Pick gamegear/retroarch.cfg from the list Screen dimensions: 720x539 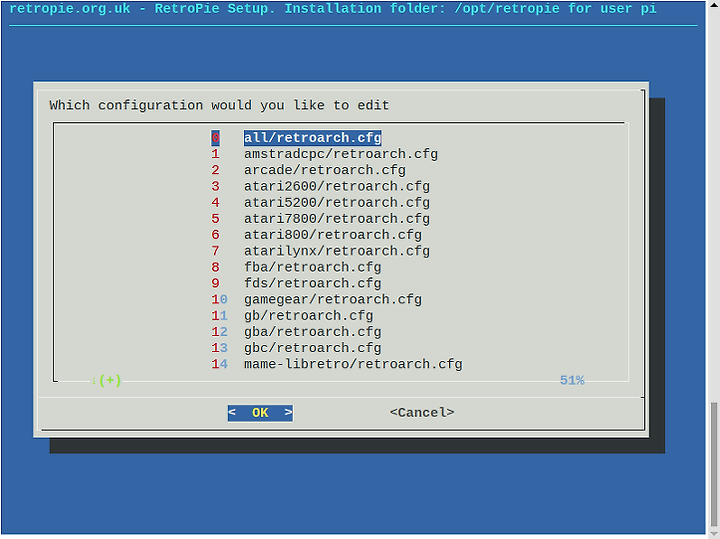(333, 299)
